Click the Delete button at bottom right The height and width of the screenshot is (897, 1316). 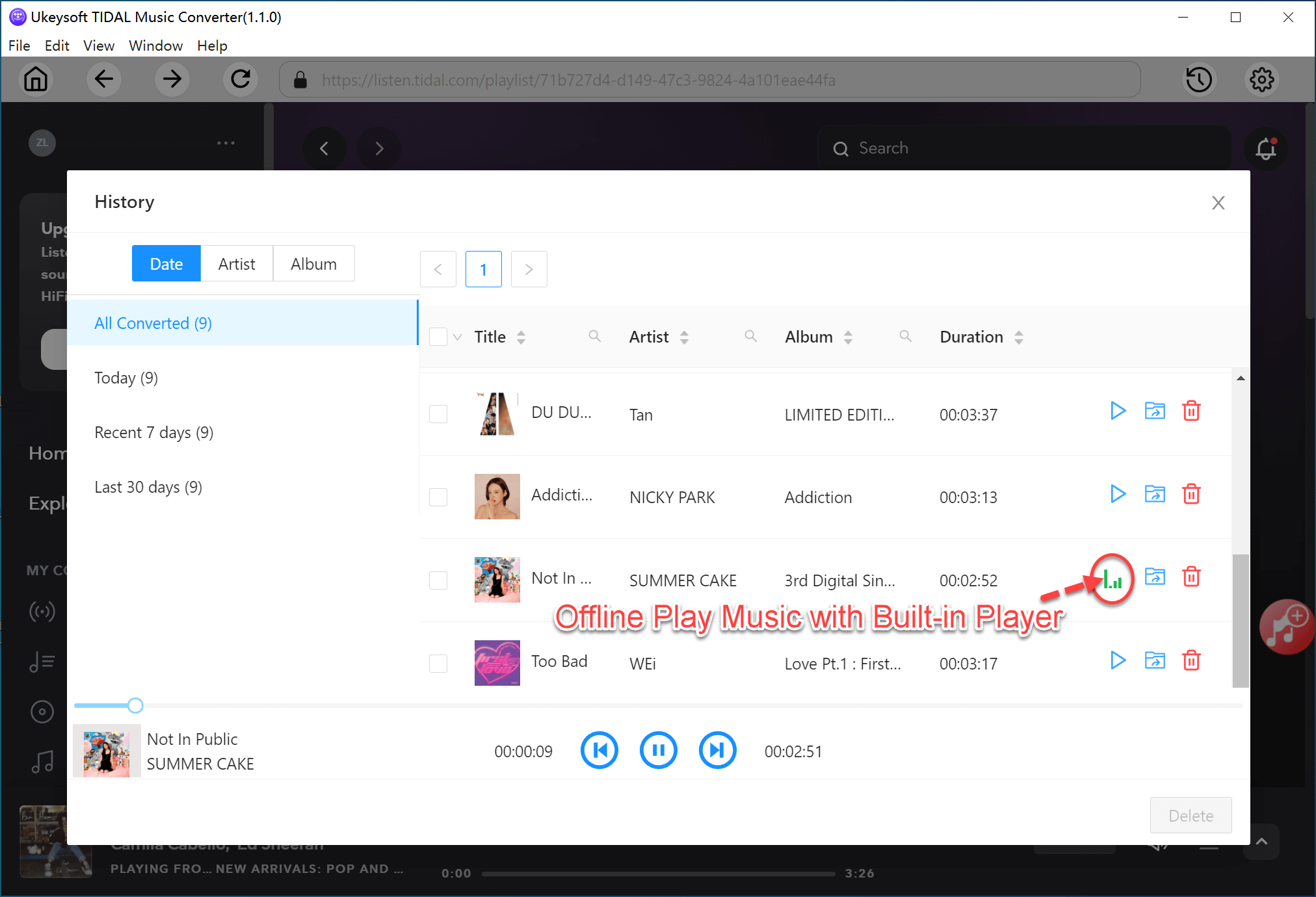click(x=1190, y=816)
